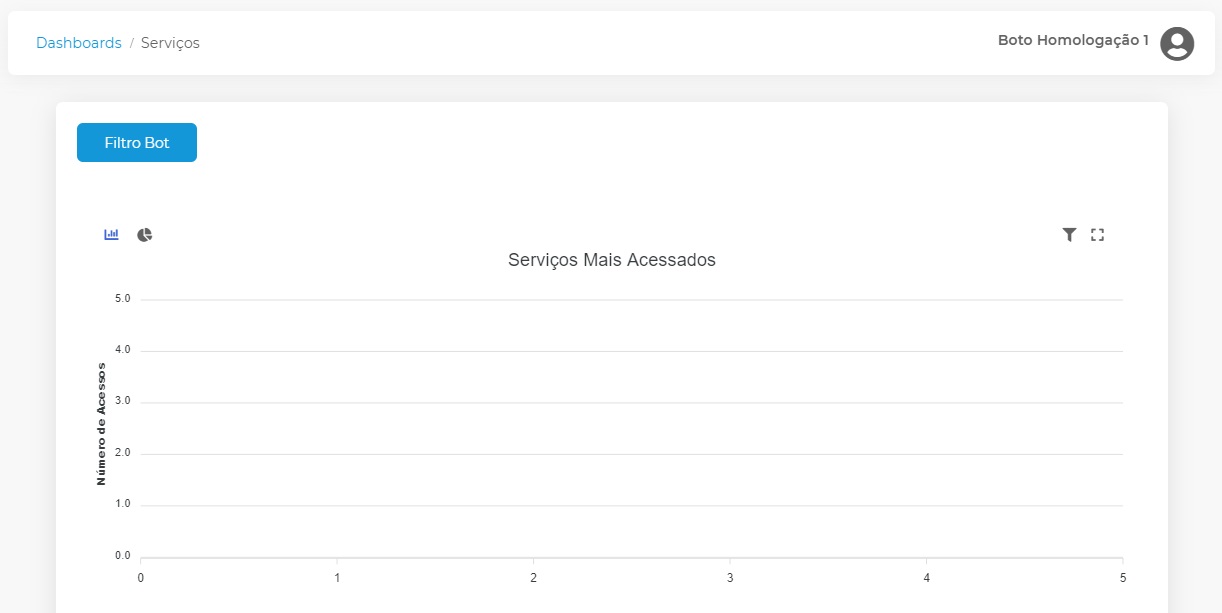
Task: Click the 5.0 tick on the vertical axis
Action: [x=123, y=299]
